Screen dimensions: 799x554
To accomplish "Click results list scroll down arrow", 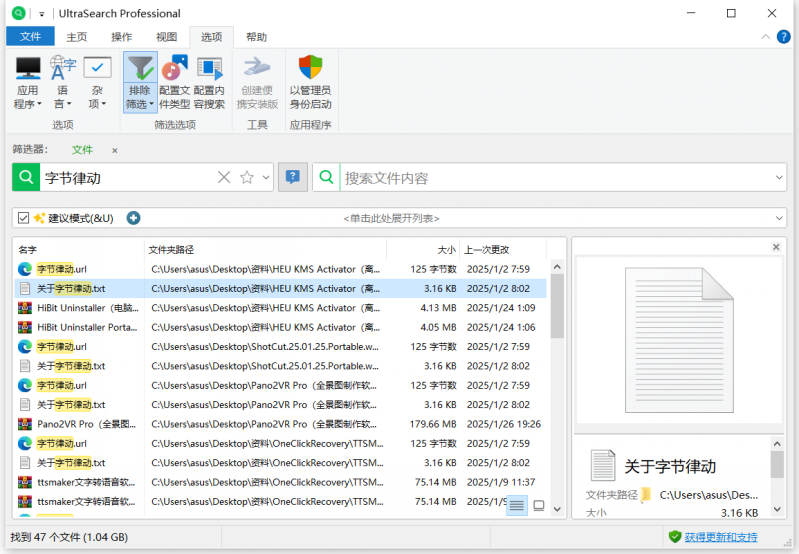I will (557, 509).
